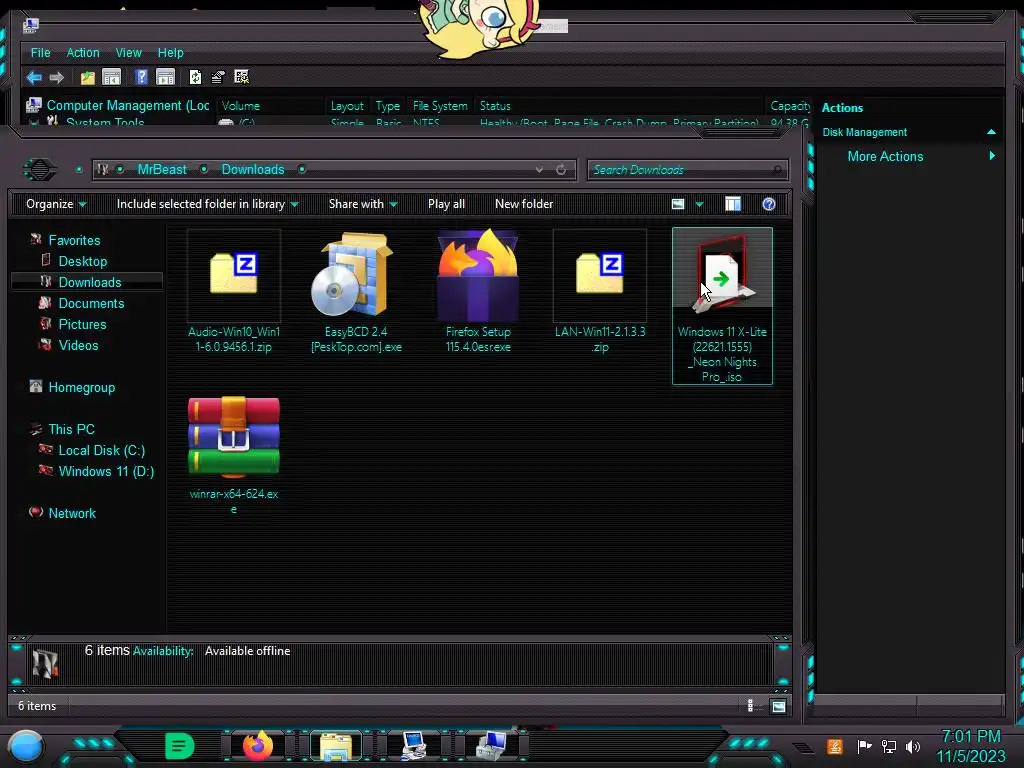Click the Change your view icon
The image size is (1024, 768).
(678, 204)
